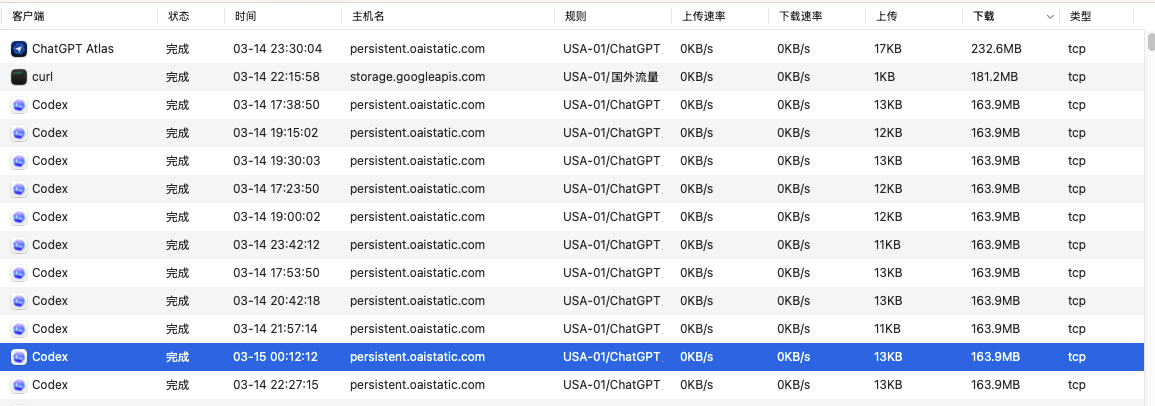Click the Codex icon at 22:27:15
1155x406 pixels.
[19, 384]
